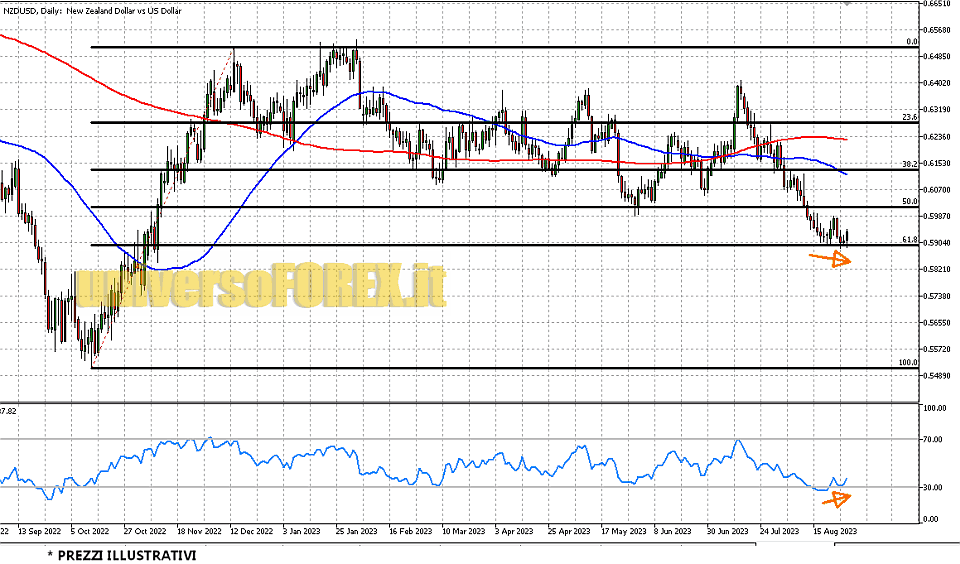Click the universoFOREX.it watermark
Image resolution: width=960 pixels, height=564 pixels.
click(258, 288)
